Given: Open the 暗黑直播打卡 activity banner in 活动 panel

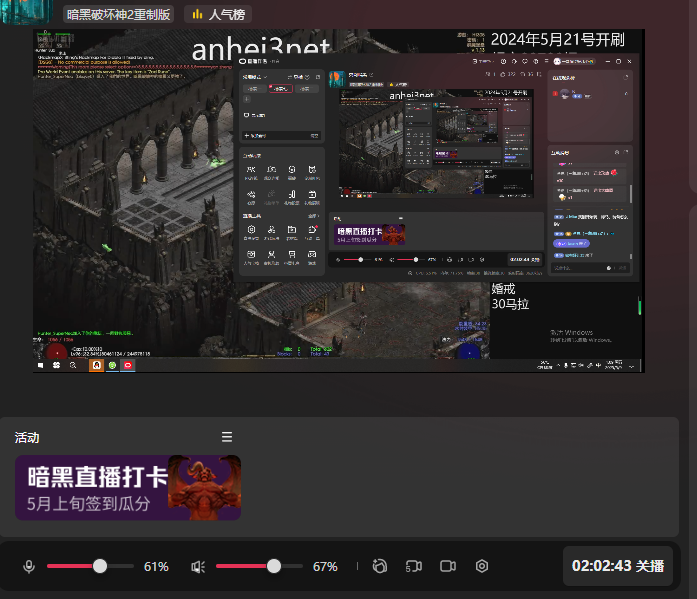Looking at the screenshot, I should click(128, 487).
